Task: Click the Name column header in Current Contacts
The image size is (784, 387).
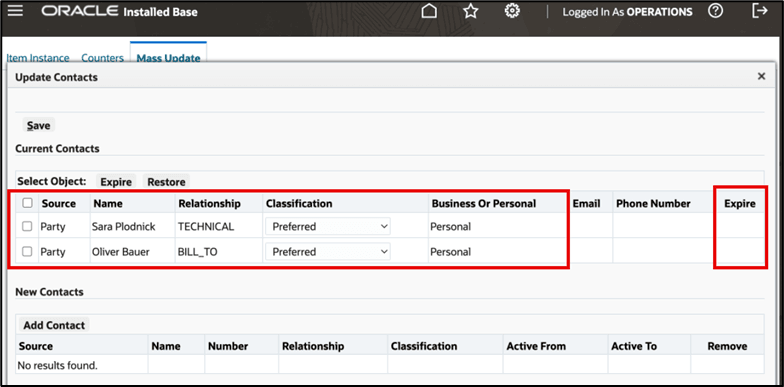Action: [x=108, y=204]
